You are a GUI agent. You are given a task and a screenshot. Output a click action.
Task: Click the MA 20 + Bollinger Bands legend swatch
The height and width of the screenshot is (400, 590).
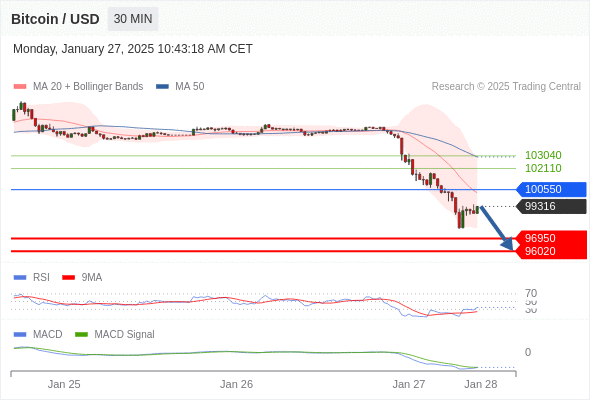[x=20, y=87]
